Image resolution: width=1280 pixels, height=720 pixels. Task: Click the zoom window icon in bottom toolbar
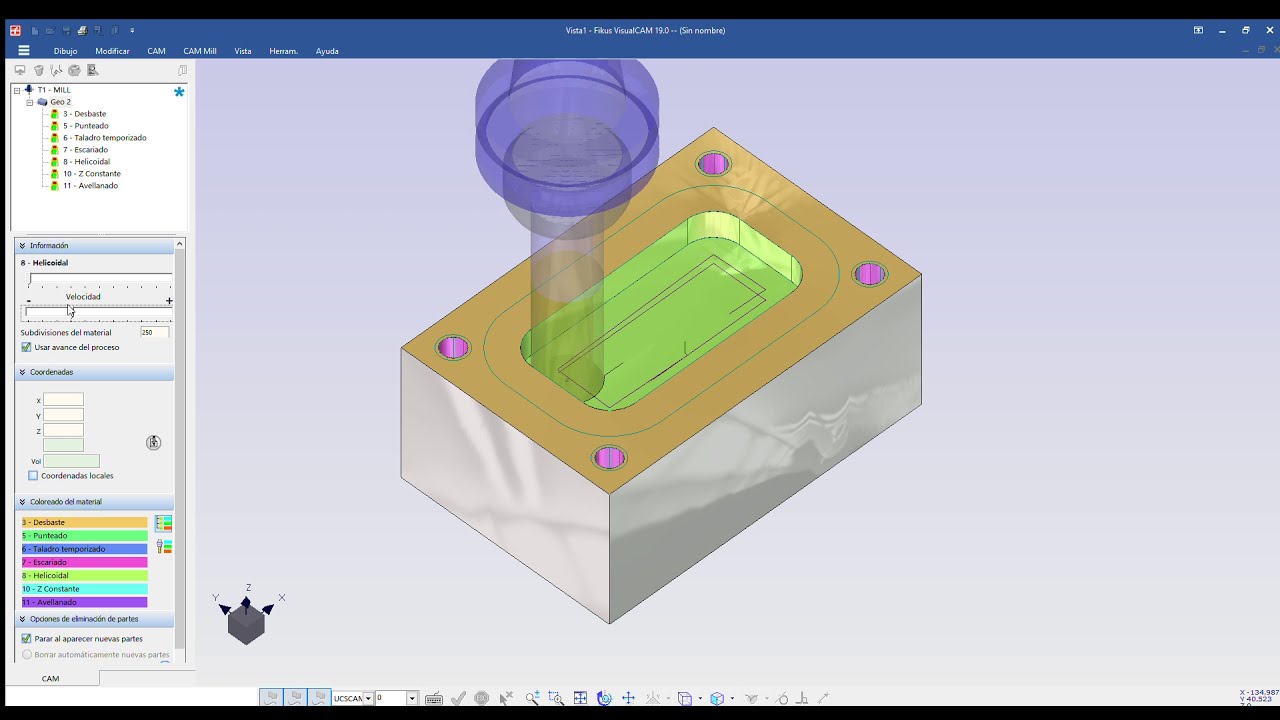pos(556,698)
